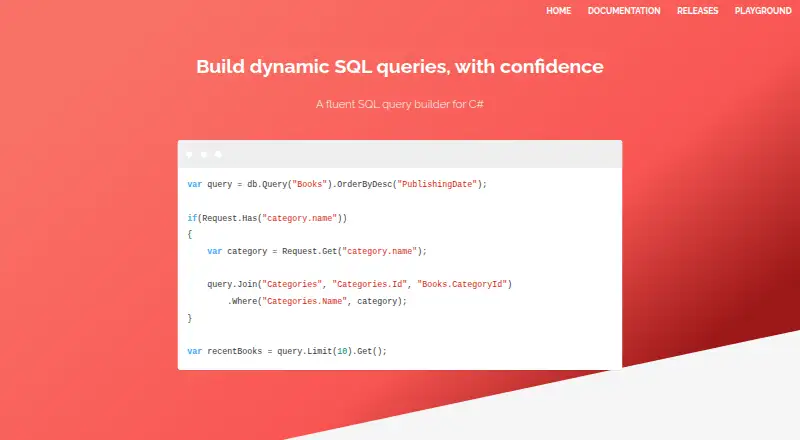
Task: Go to the DOCUMENTATION page
Action: pos(623,11)
